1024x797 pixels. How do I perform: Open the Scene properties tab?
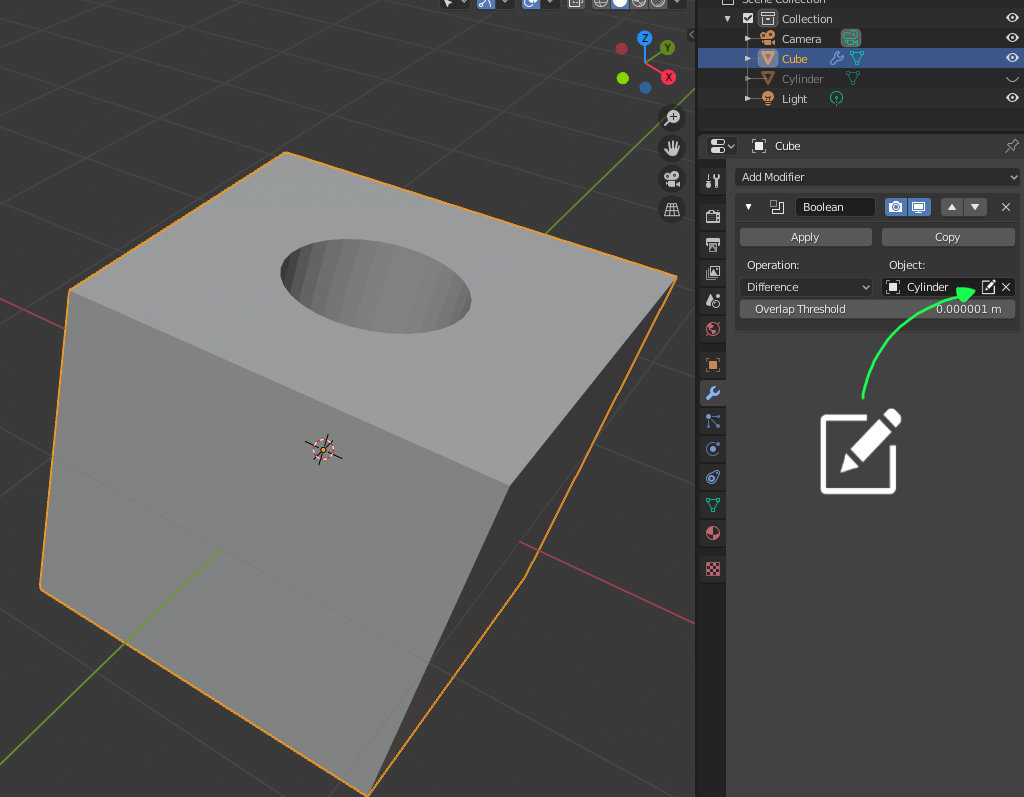click(x=712, y=301)
